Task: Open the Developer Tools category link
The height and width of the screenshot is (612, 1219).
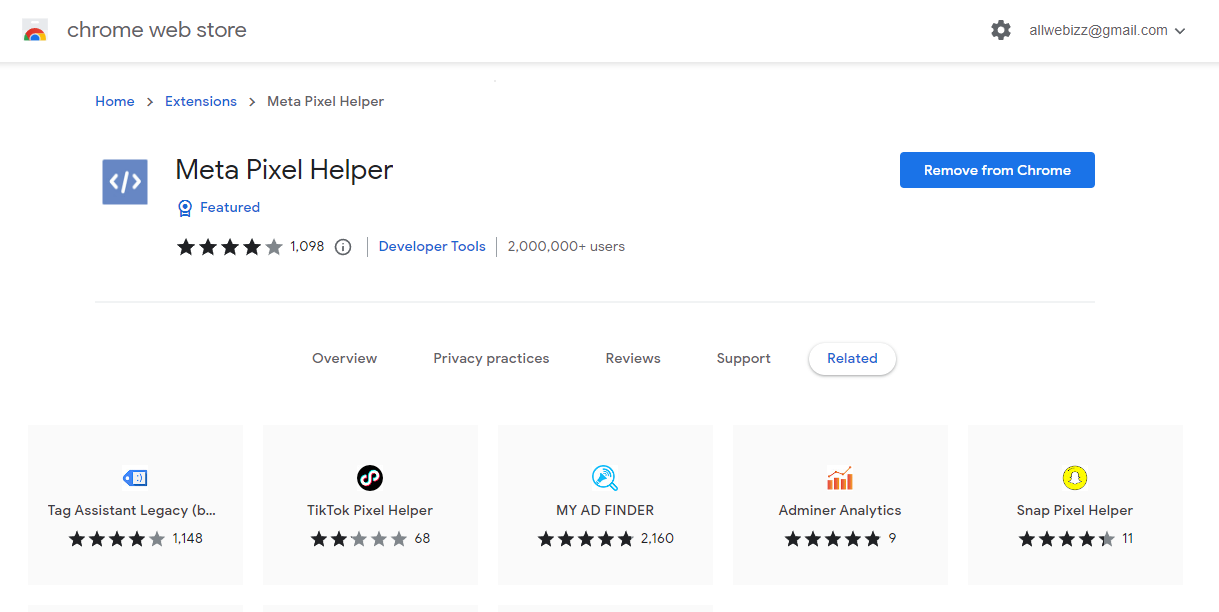Action: (432, 246)
